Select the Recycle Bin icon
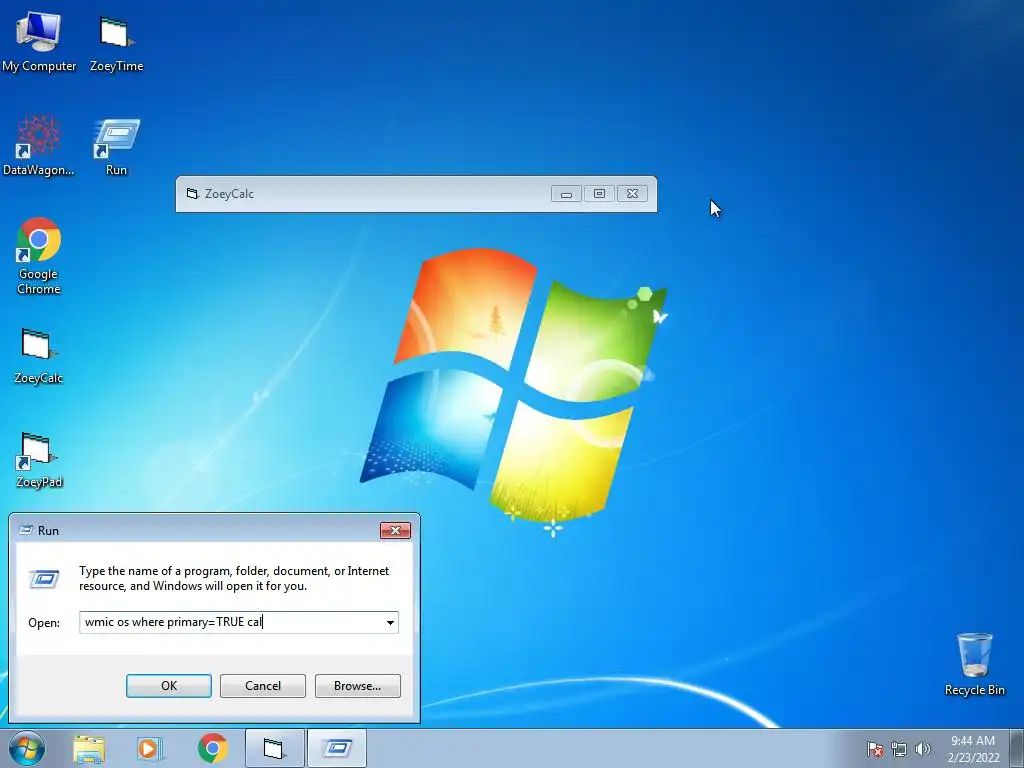This screenshot has height=768, width=1024. [974, 664]
